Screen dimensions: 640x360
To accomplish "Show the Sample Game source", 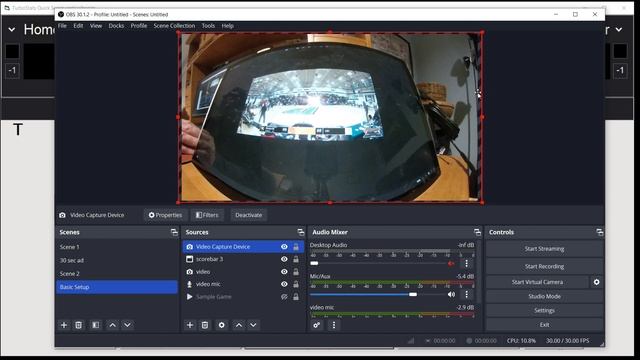I will (x=284, y=297).
